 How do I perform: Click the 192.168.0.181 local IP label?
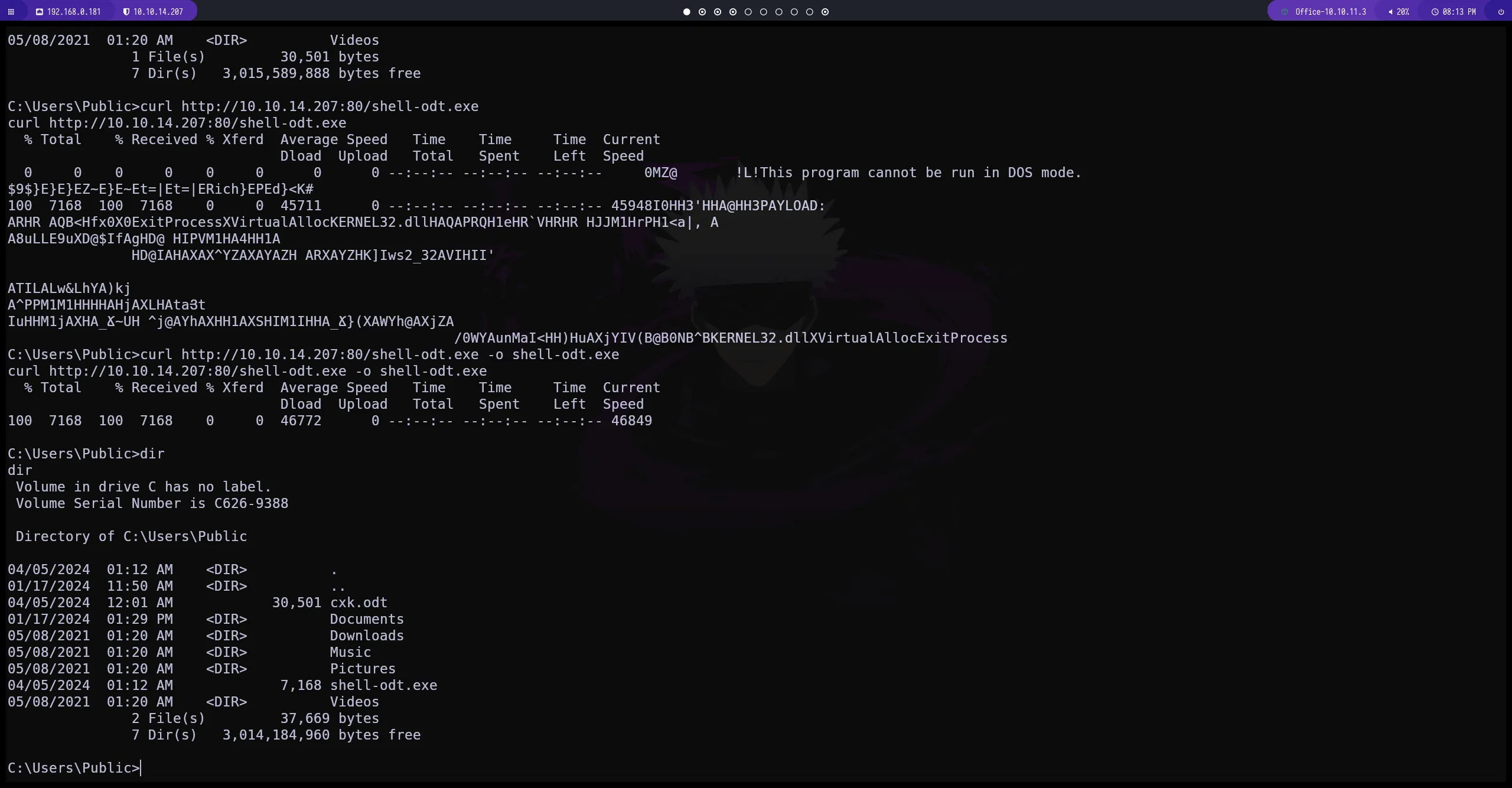[x=74, y=12]
